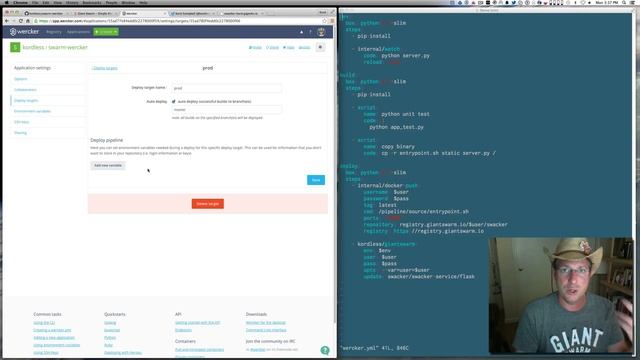The height and width of the screenshot is (360, 640).
Task: Click the green application square icon
Action: coord(15,47)
